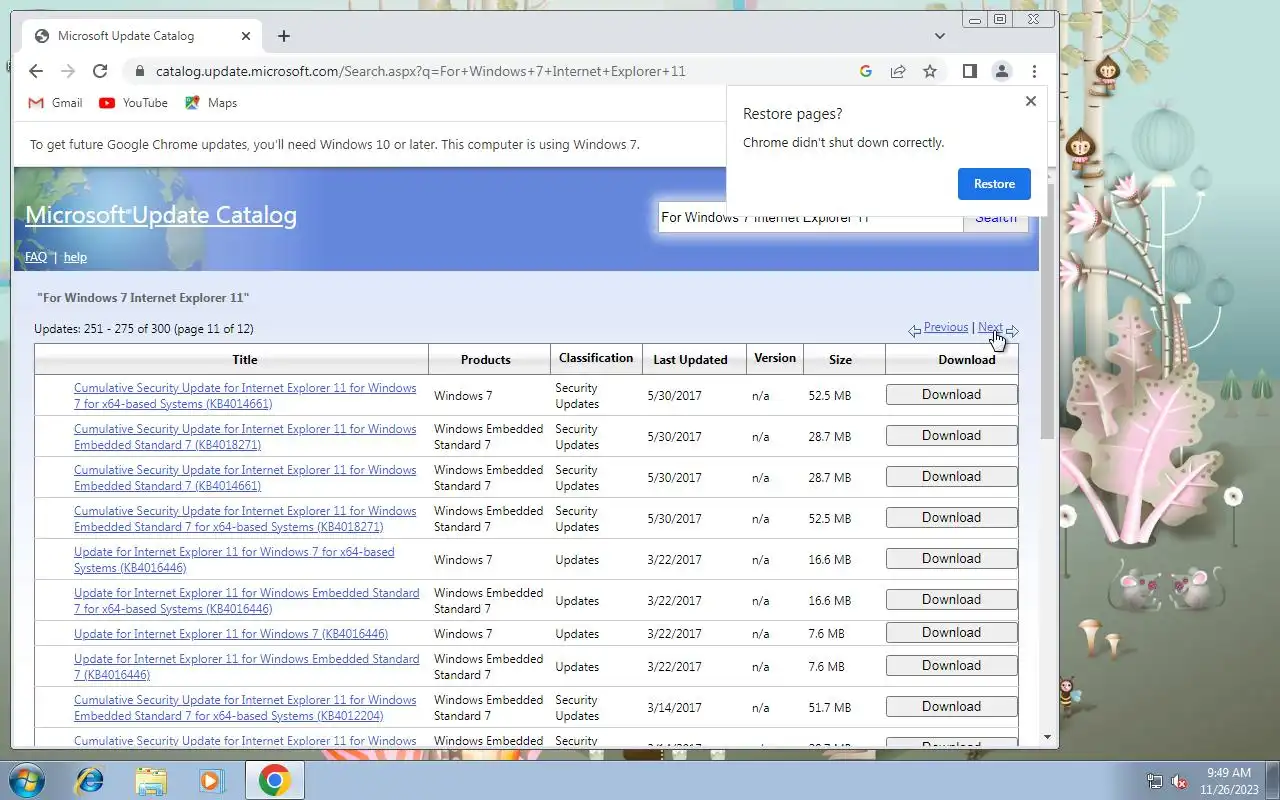This screenshot has width=1280, height=800.
Task: Open the Windows Start menu
Action: [26, 780]
